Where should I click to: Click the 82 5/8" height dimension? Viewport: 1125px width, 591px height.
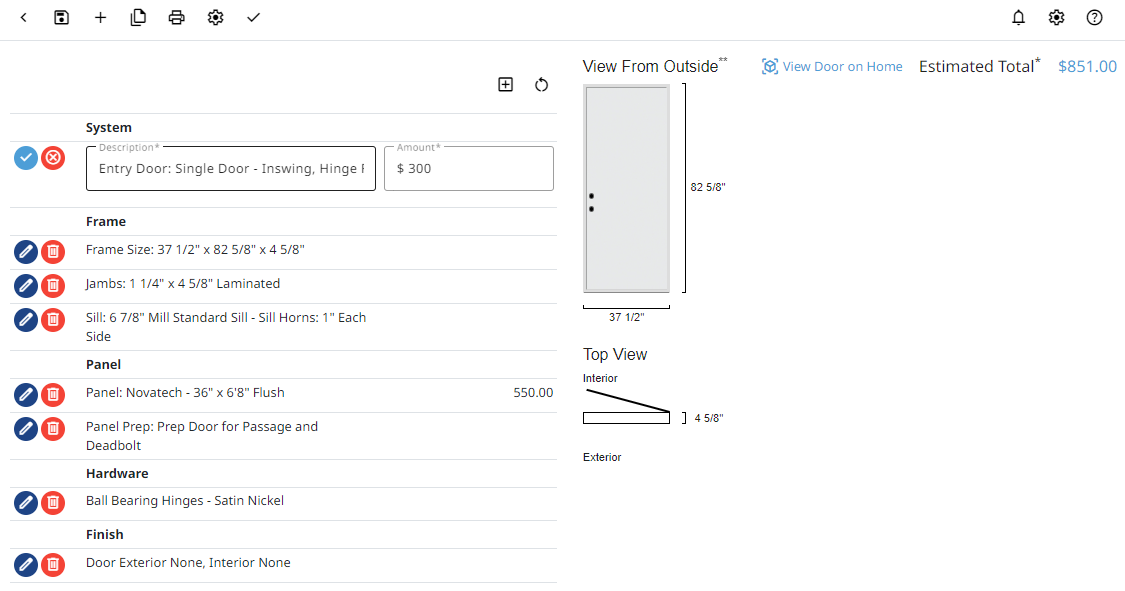[x=708, y=187]
